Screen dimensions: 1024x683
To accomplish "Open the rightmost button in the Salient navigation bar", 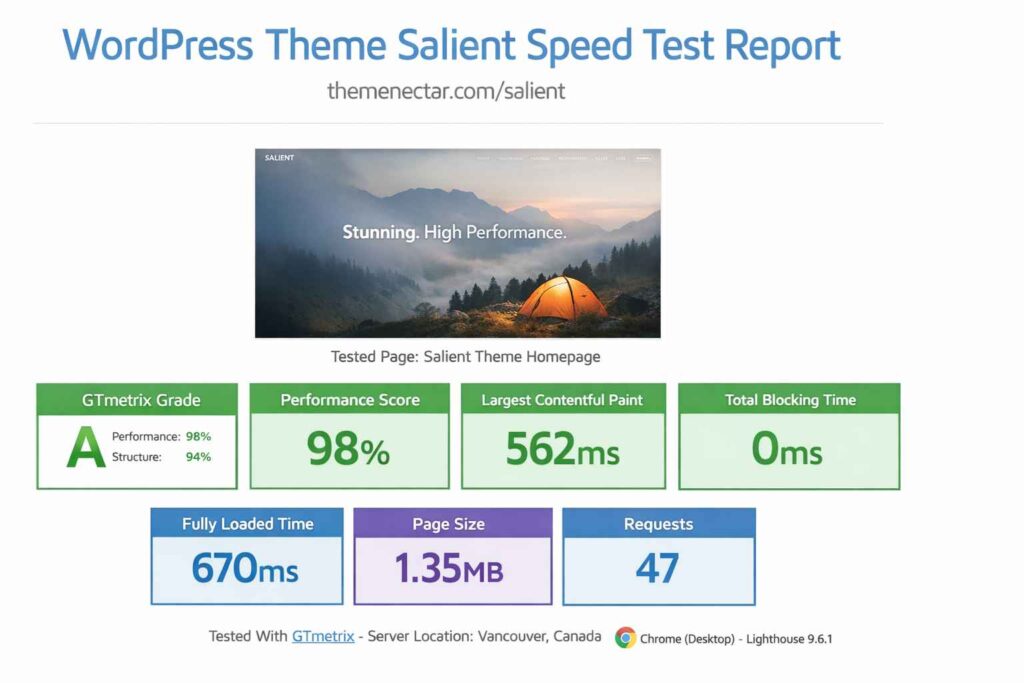I will pyautogui.click(x=644, y=158).
